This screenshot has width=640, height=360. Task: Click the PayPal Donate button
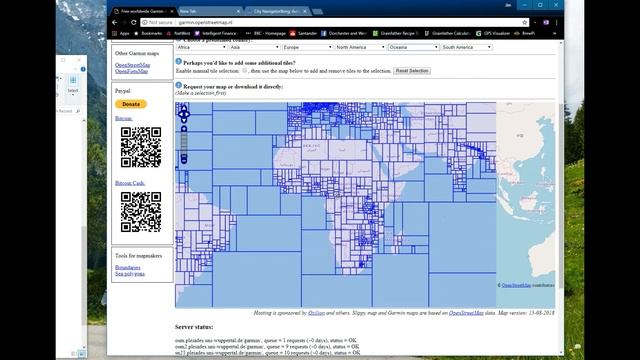point(131,104)
